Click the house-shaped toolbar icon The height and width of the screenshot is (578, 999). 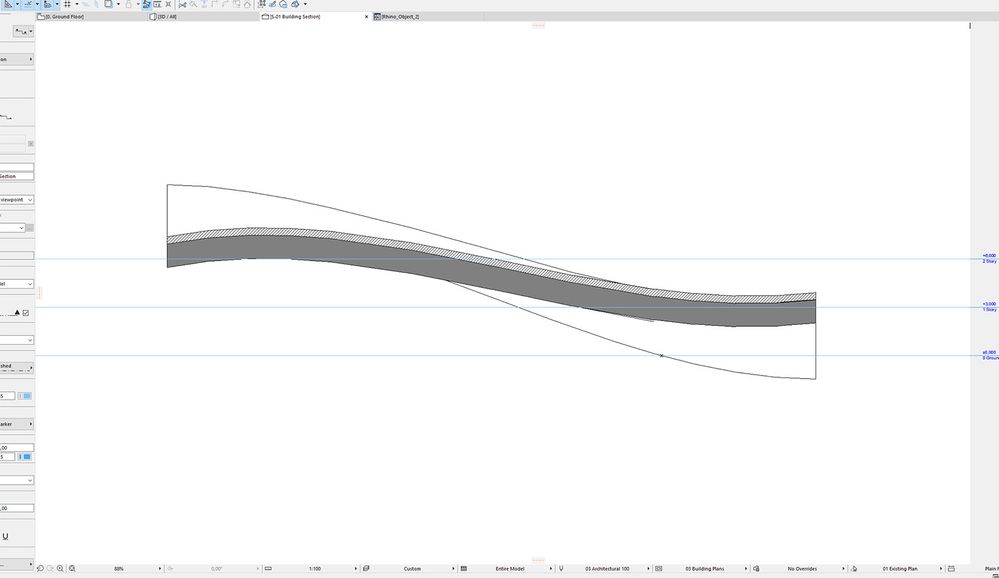pos(247,4)
